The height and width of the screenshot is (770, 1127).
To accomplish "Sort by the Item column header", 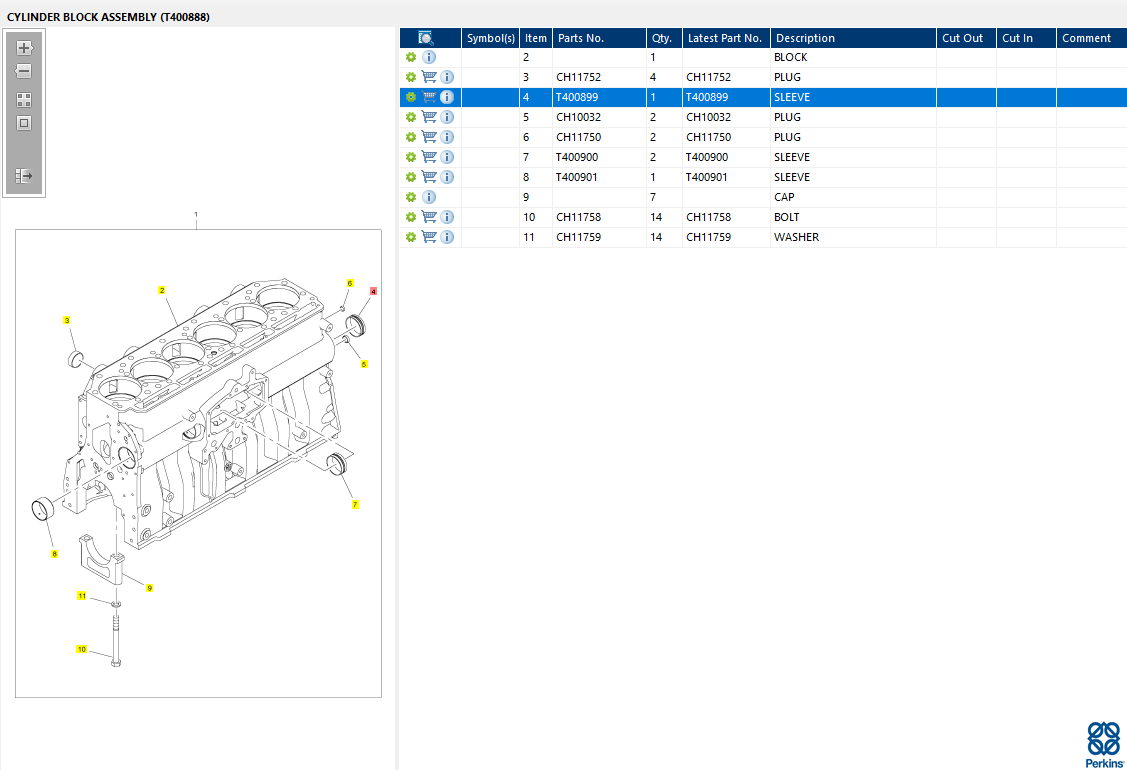I will 536,38.
